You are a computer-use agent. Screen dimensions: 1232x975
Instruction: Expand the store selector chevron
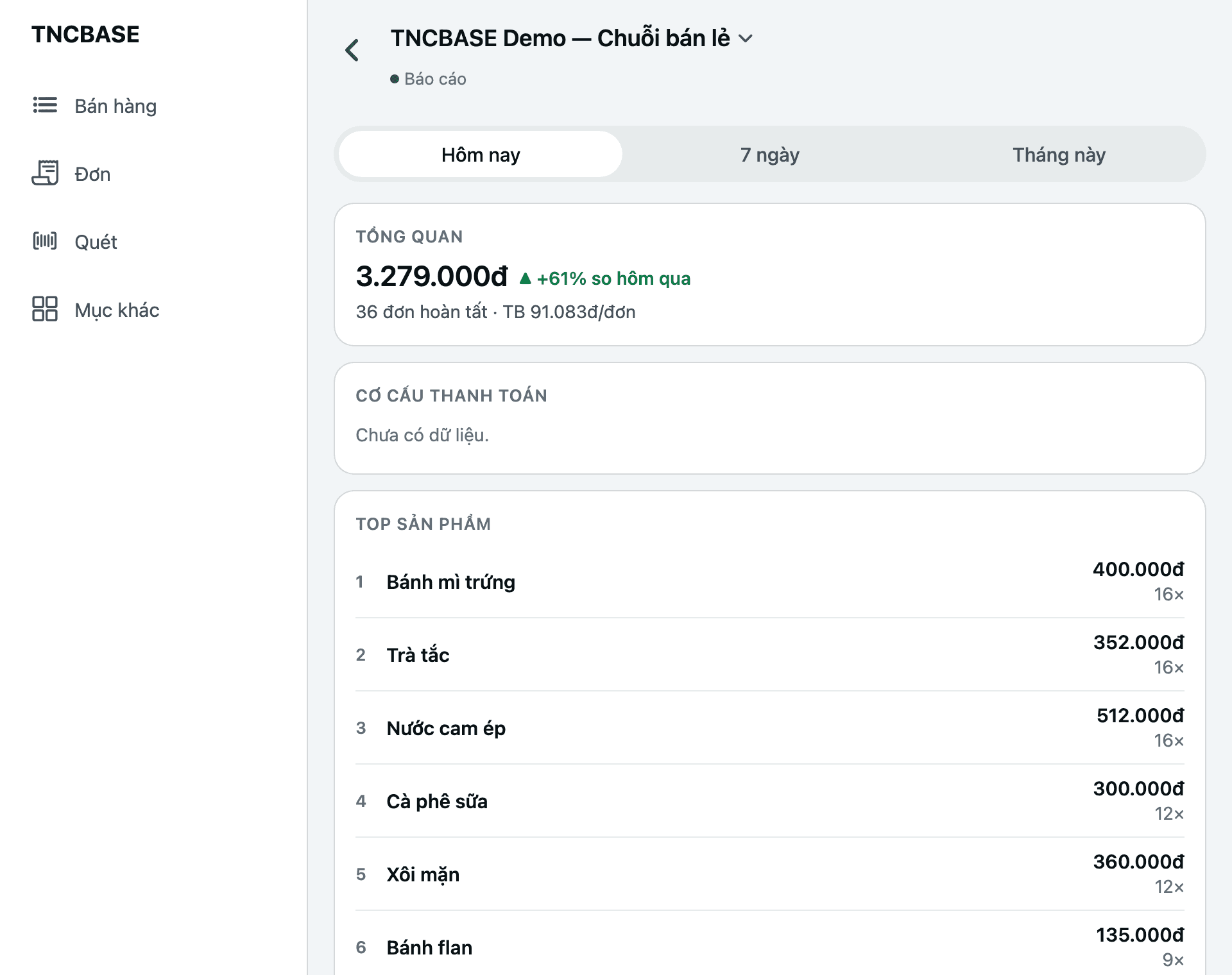[x=746, y=38]
